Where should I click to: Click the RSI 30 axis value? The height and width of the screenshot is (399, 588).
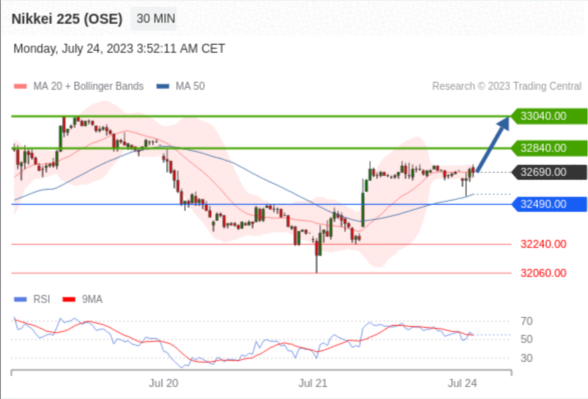pos(526,358)
